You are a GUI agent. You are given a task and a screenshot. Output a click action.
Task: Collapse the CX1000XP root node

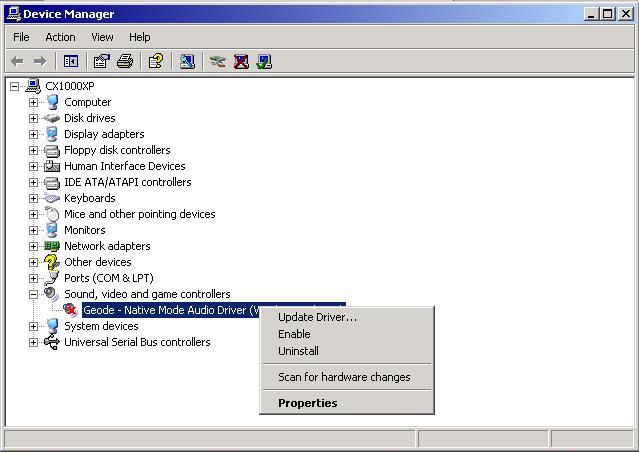15,86
